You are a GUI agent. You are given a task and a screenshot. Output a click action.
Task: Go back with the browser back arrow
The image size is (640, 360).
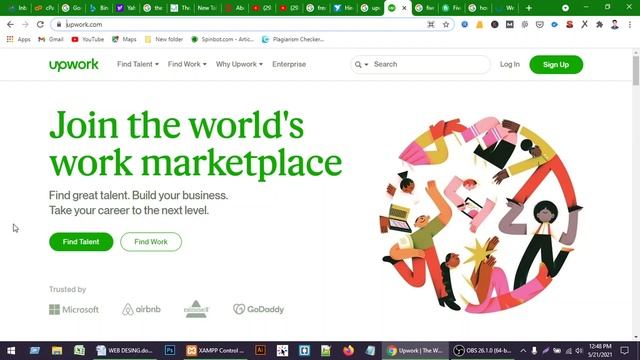pos(10,24)
